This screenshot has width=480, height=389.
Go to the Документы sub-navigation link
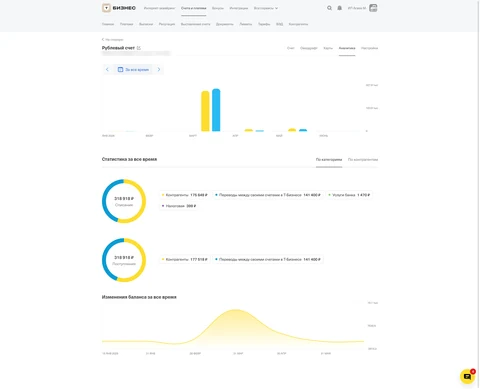[x=225, y=24]
